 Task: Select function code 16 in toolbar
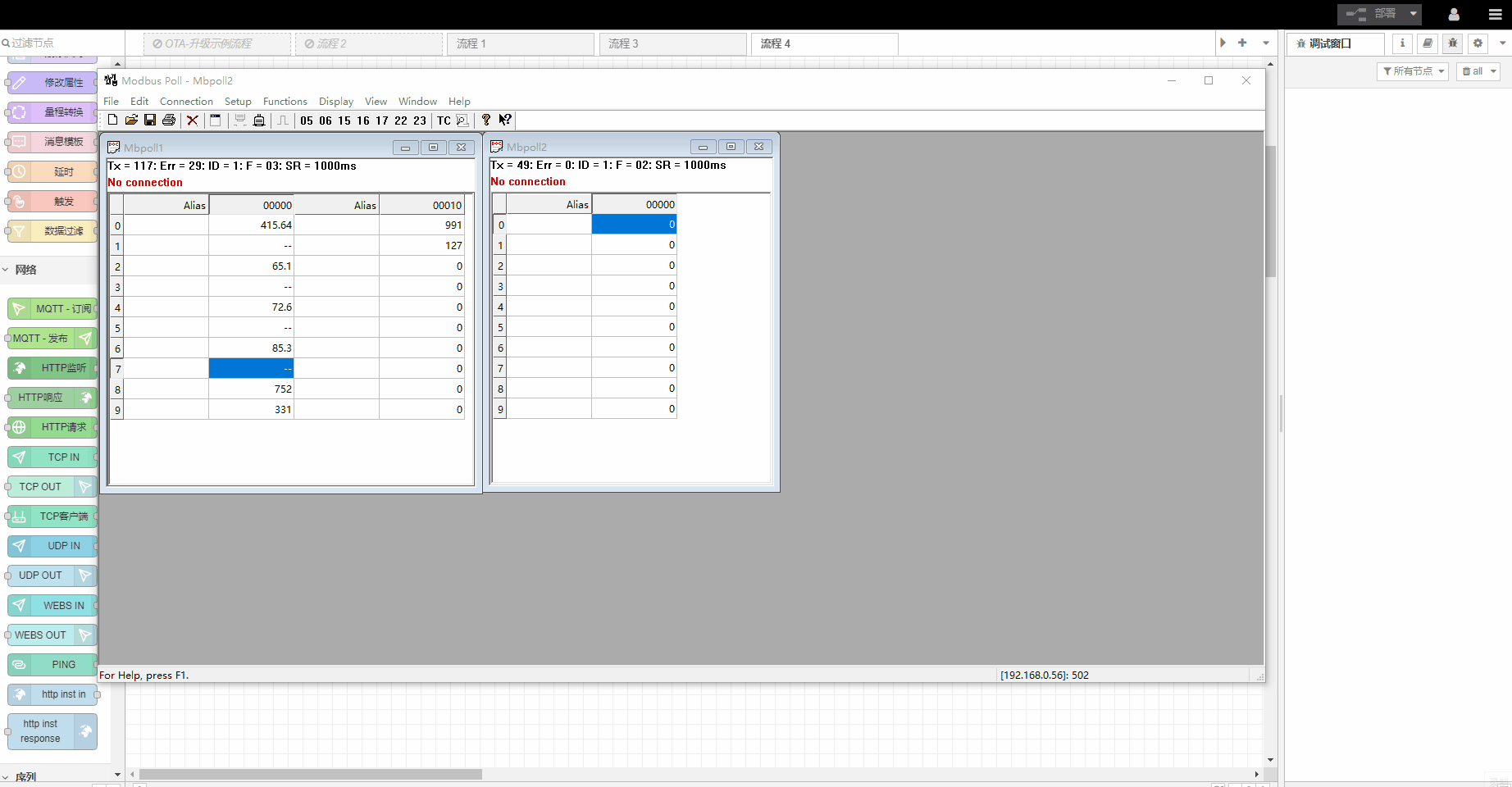(363, 121)
